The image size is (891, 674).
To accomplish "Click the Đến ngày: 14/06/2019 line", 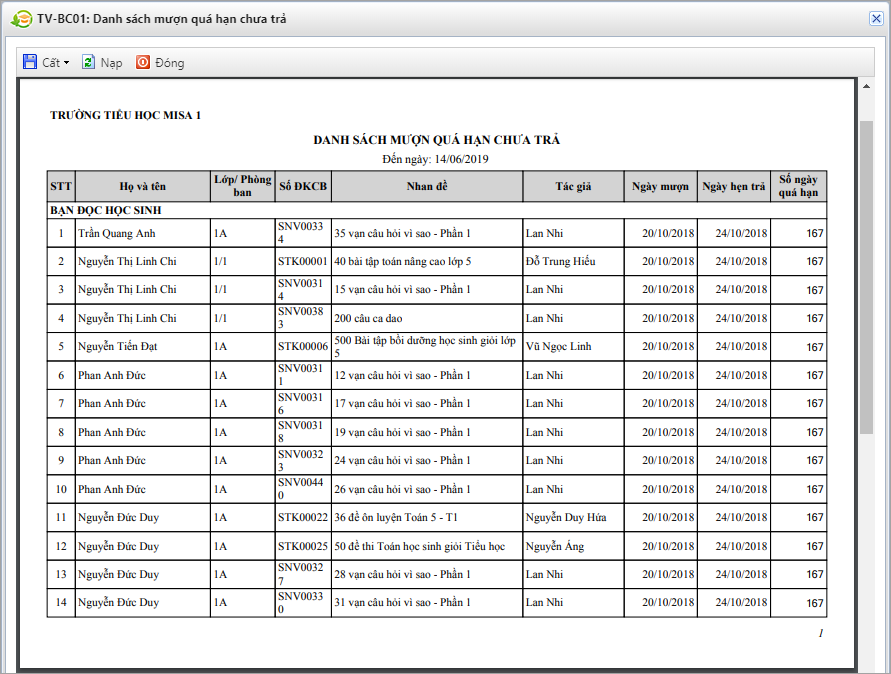I will (x=435, y=159).
